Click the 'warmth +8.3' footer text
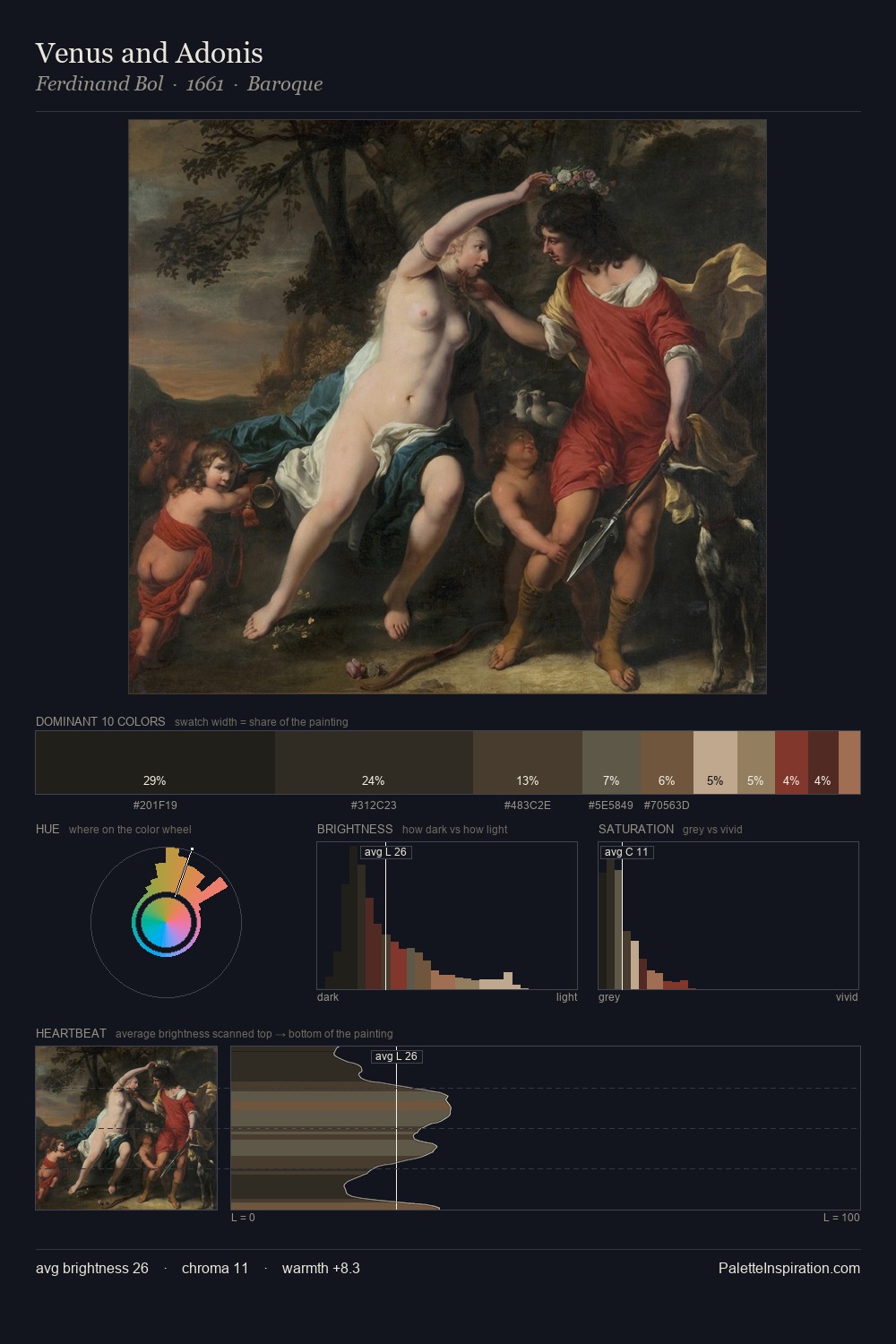 [321, 1268]
